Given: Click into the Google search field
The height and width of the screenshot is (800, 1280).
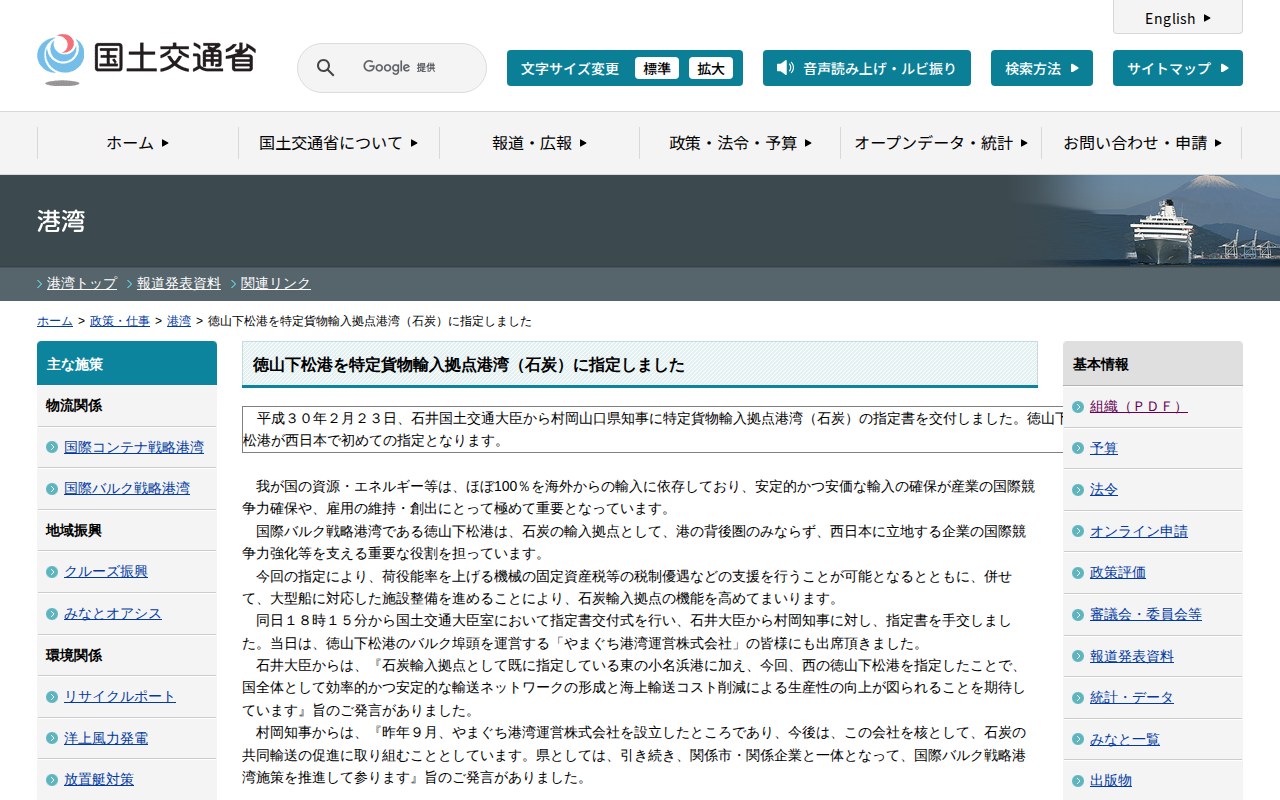Looking at the screenshot, I should tap(410, 68).
